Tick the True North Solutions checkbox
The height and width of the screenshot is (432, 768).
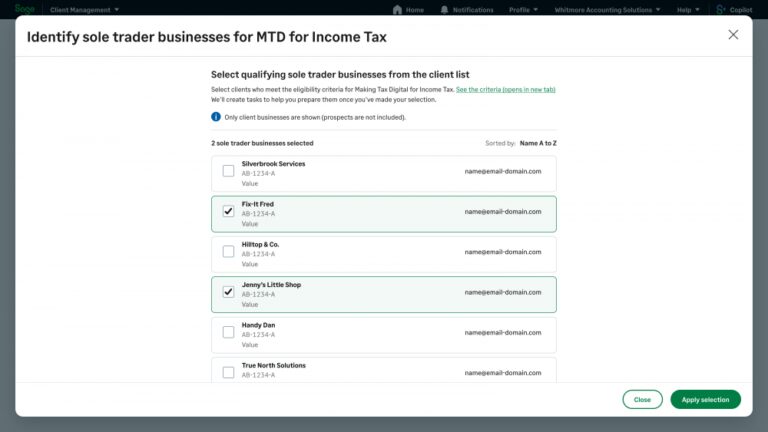(228, 372)
